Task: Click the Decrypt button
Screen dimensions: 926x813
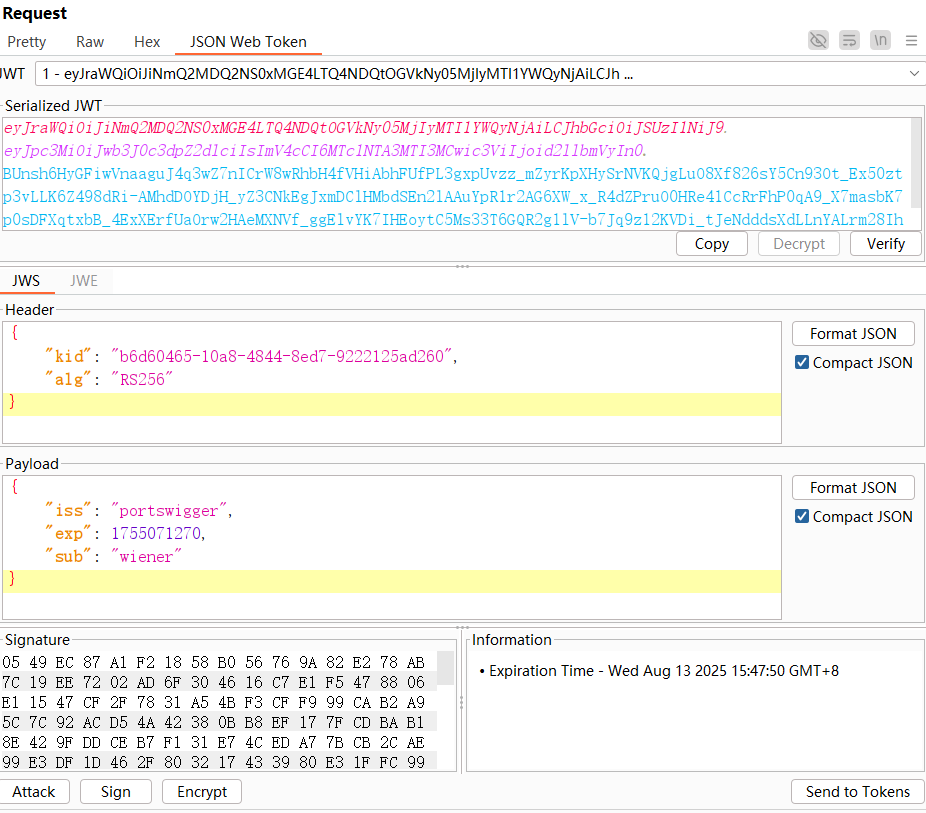Action: pyautogui.click(x=798, y=244)
